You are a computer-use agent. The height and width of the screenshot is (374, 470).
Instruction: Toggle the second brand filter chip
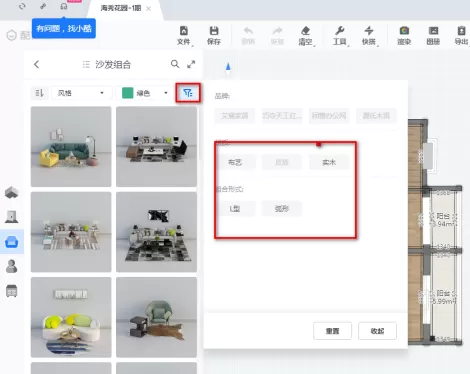click(282, 116)
